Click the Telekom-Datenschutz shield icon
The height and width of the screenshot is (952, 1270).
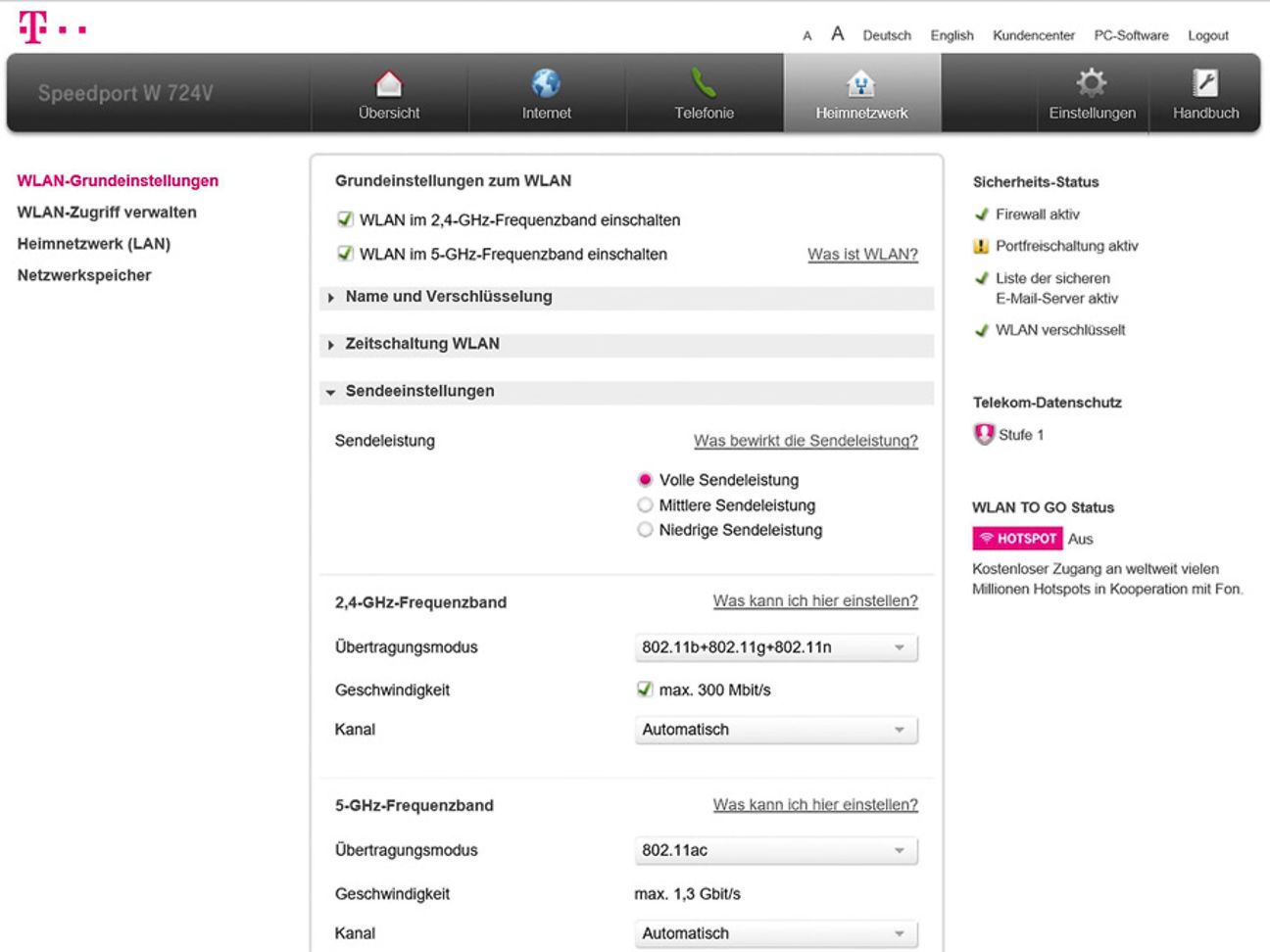[x=984, y=434]
